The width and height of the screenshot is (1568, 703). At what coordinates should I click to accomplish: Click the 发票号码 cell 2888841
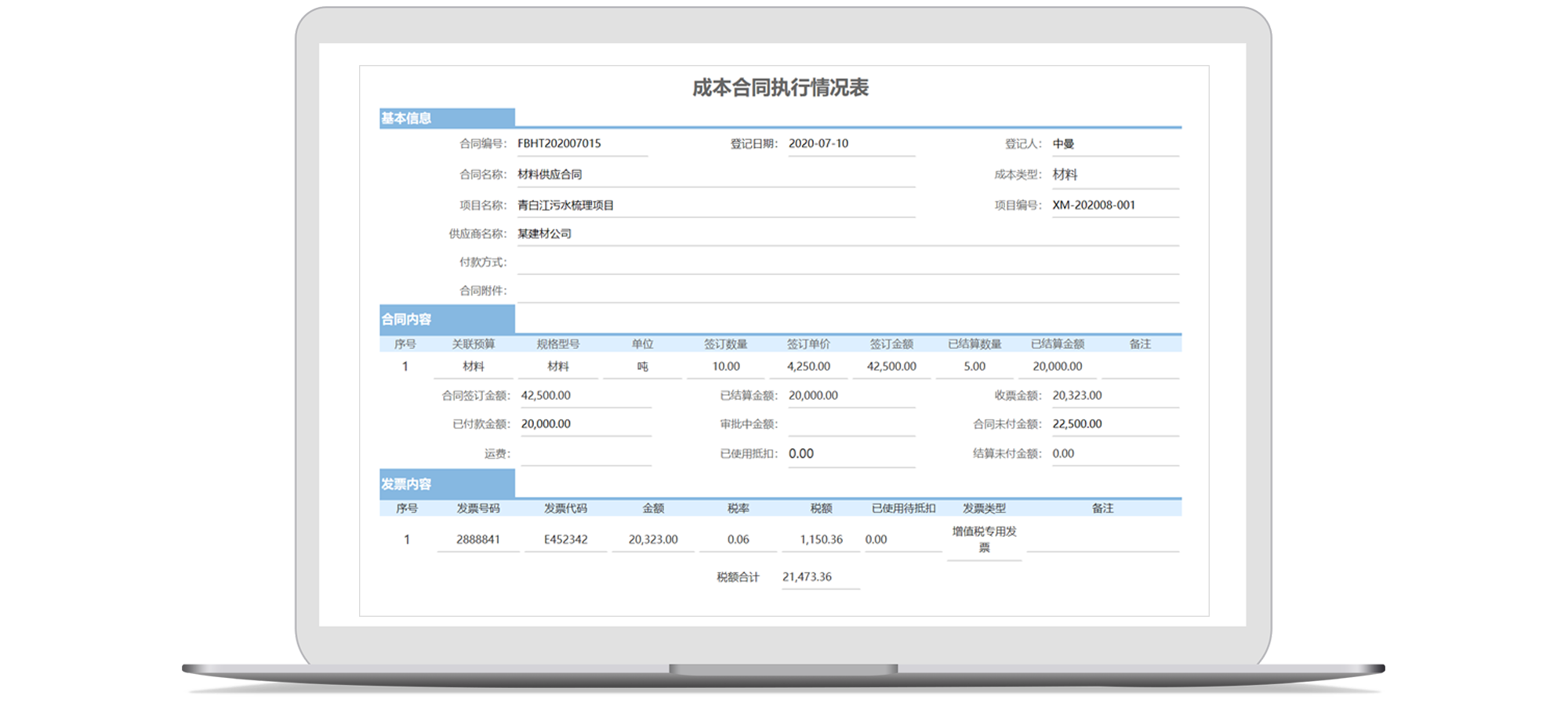478,540
